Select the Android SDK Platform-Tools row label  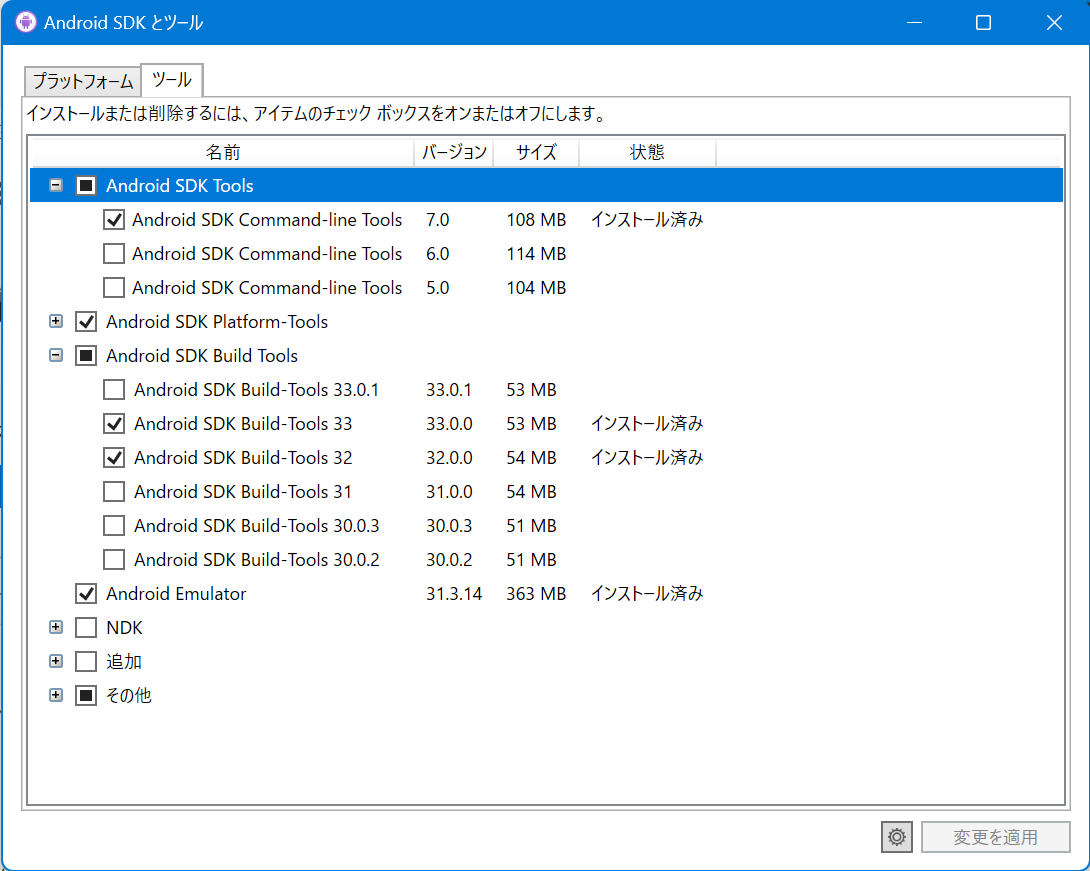pyautogui.click(x=217, y=322)
